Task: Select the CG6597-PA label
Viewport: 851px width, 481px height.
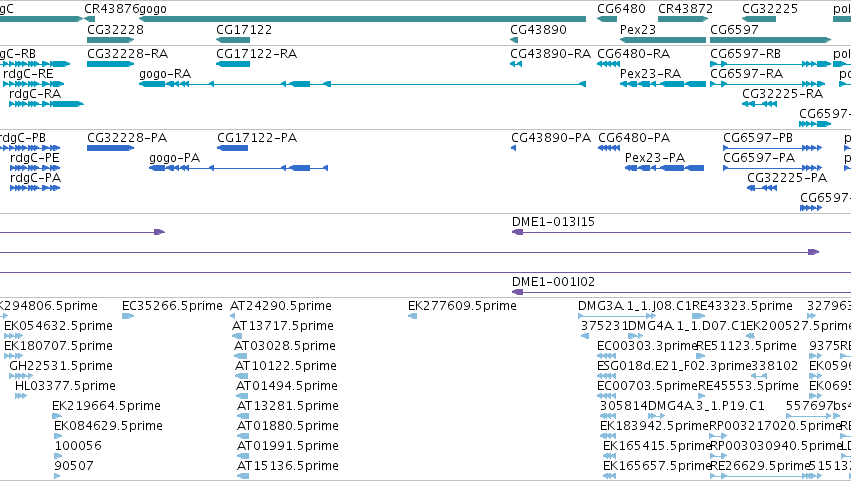Action: point(759,157)
